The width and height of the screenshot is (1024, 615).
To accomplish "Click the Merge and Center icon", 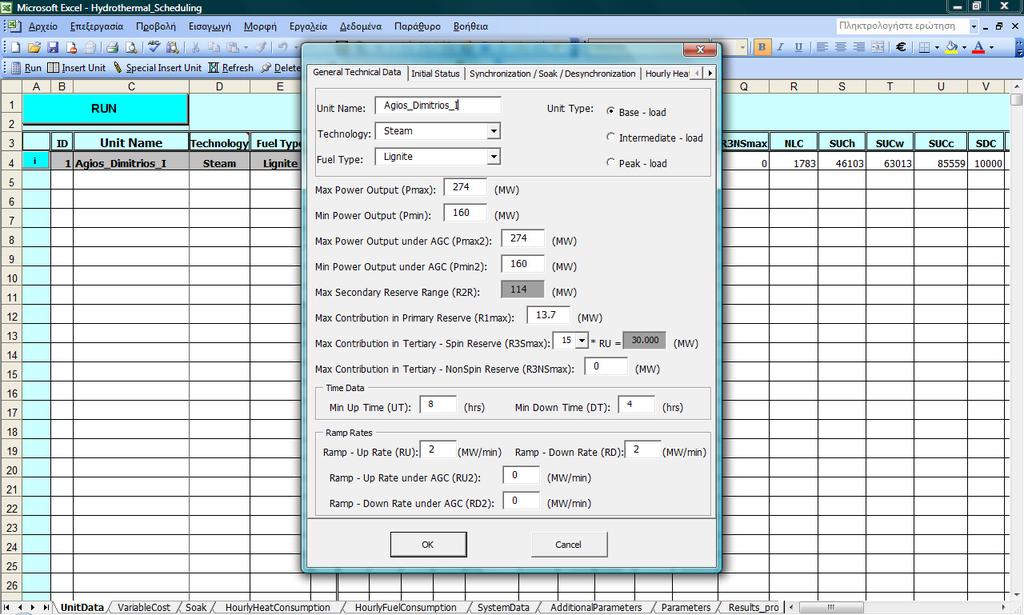I will click(878, 47).
